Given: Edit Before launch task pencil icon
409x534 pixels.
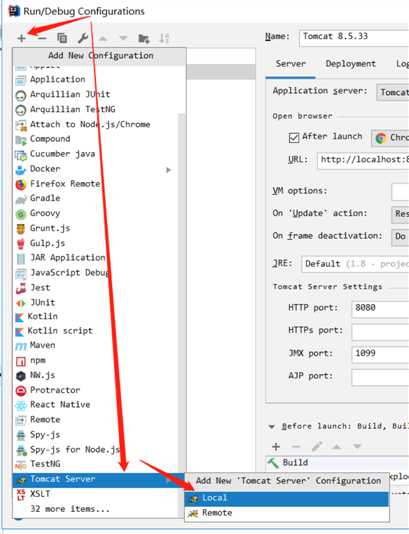Looking at the screenshot, I should pyautogui.click(x=317, y=446).
